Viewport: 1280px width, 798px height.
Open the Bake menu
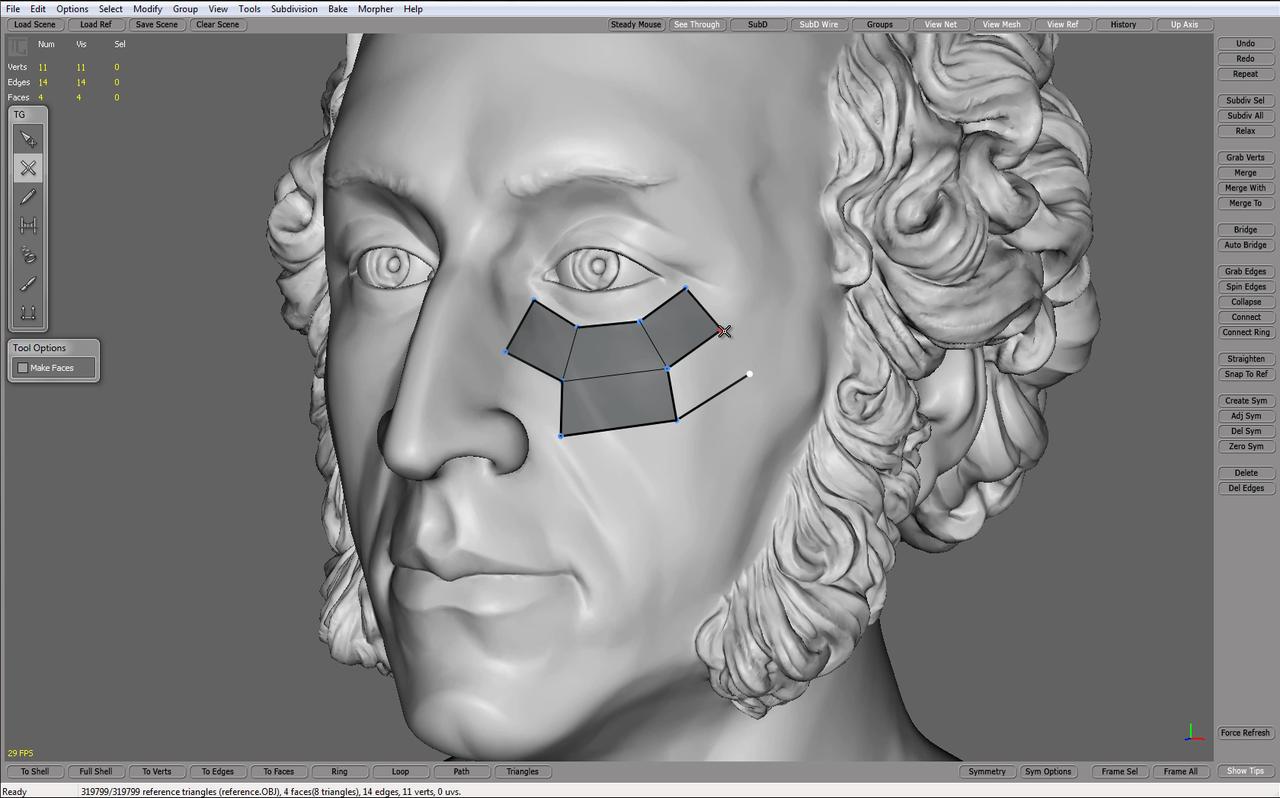[338, 9]
